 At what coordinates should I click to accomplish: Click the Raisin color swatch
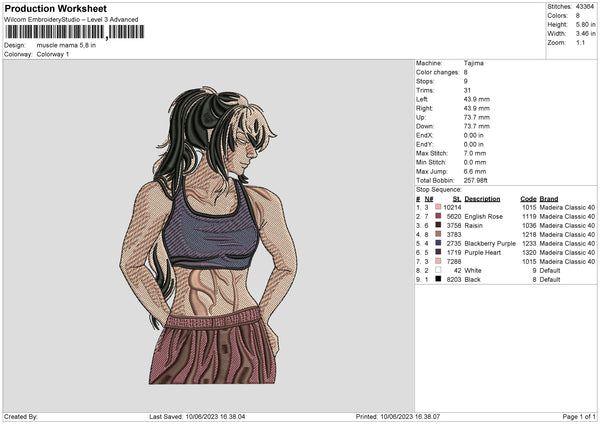point(438,225)
